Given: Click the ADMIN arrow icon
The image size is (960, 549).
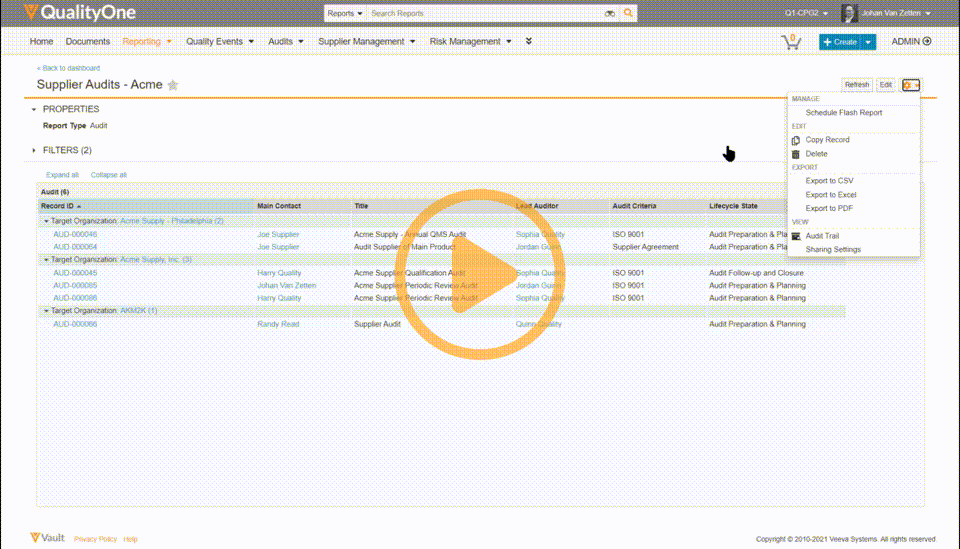Looking at the screenshot, I should point(927,42).
